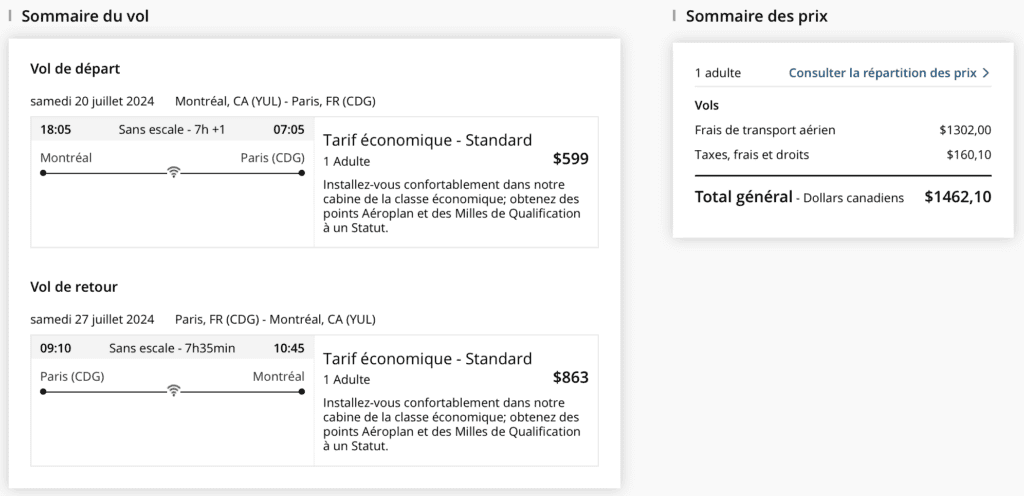Click the "Vol de retour" heading
1024x496 pixels.
click(74, 286)
